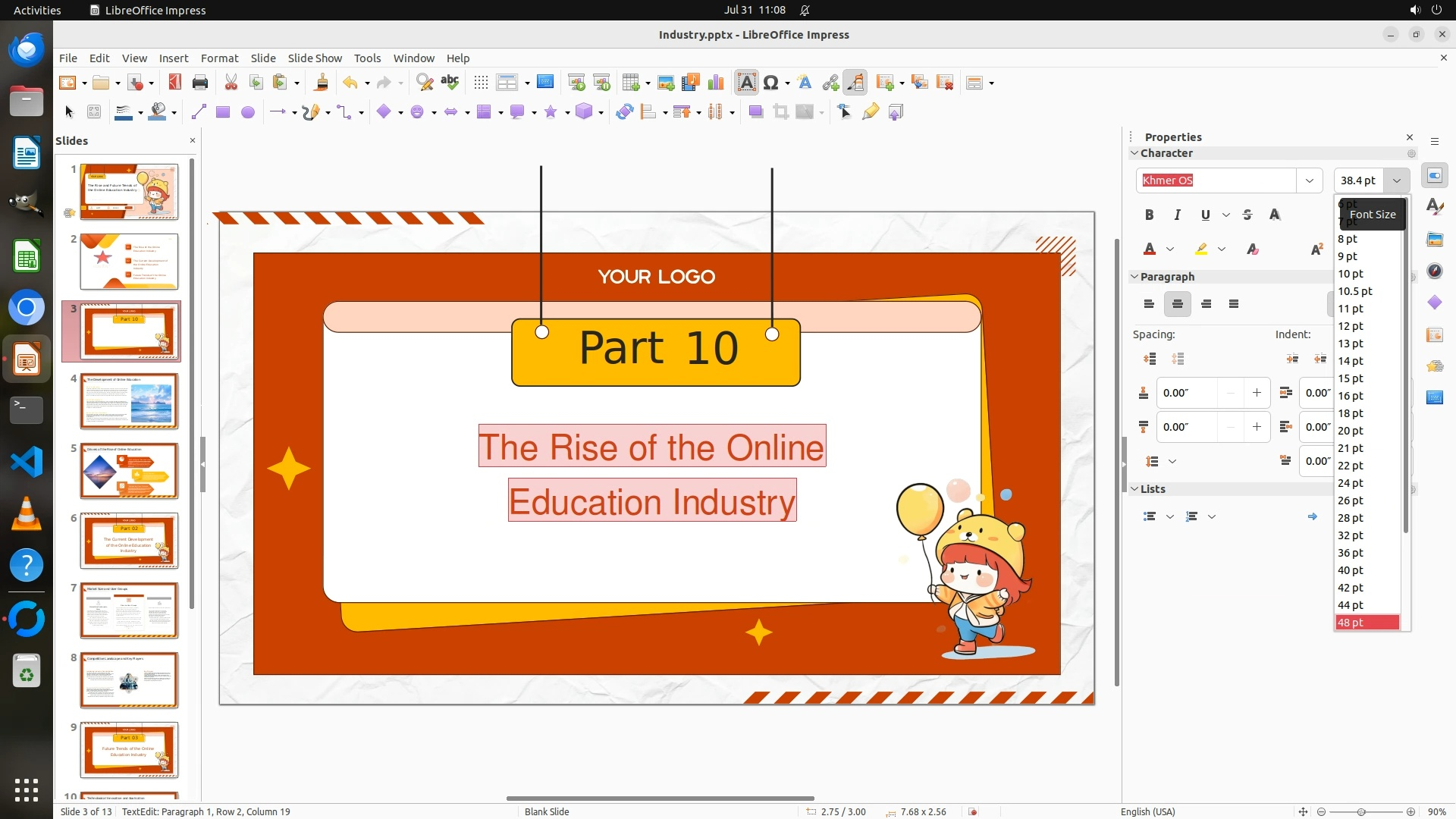
Task: Enable Align Right in Paragraph panel
Action: [1206, 304]
